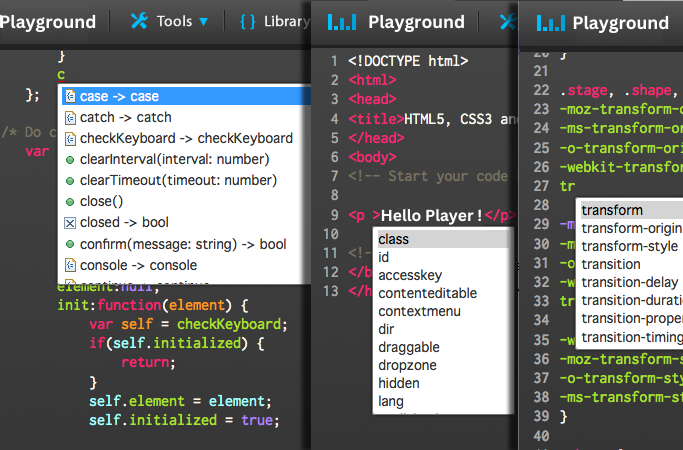The width and height of the screenshot is (683, 450).
Task: Click the icon beside checkKeyboard suggestion
Action: tap(70, 139)
